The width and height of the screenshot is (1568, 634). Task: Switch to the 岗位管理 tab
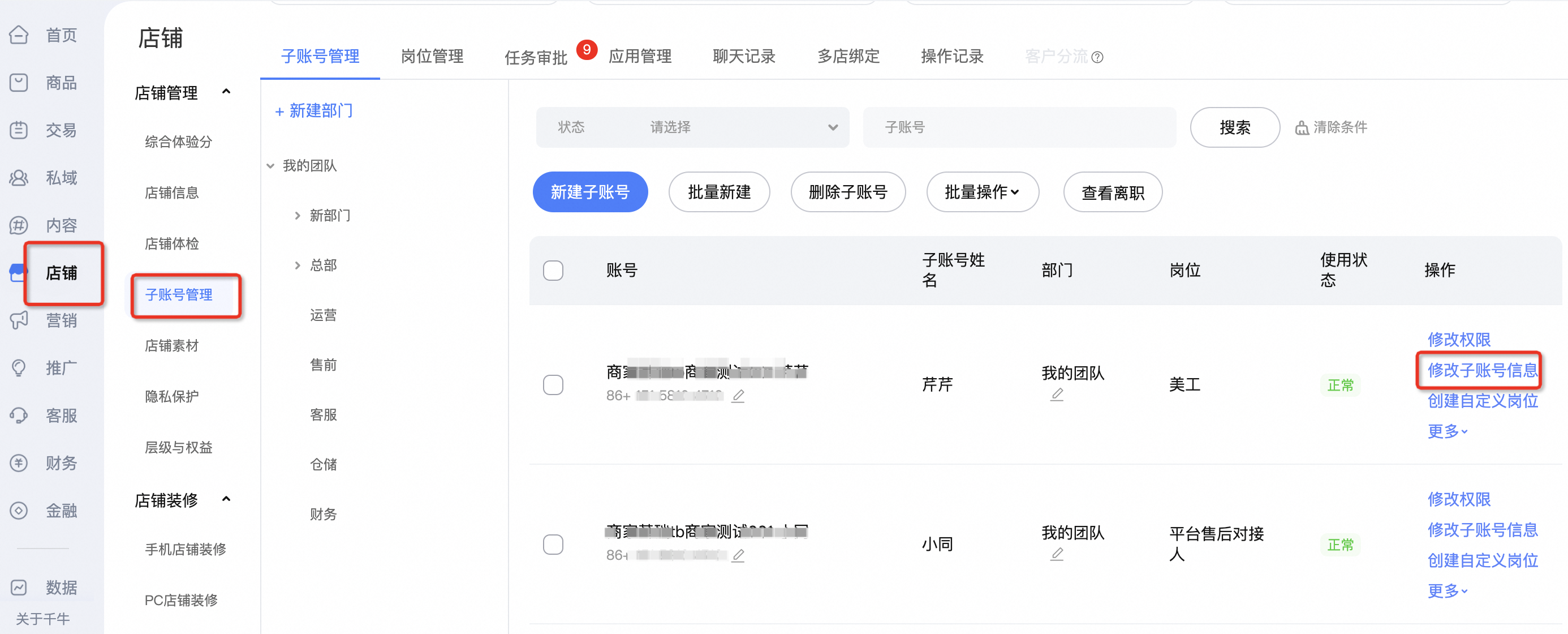click(x=432, y=57)
